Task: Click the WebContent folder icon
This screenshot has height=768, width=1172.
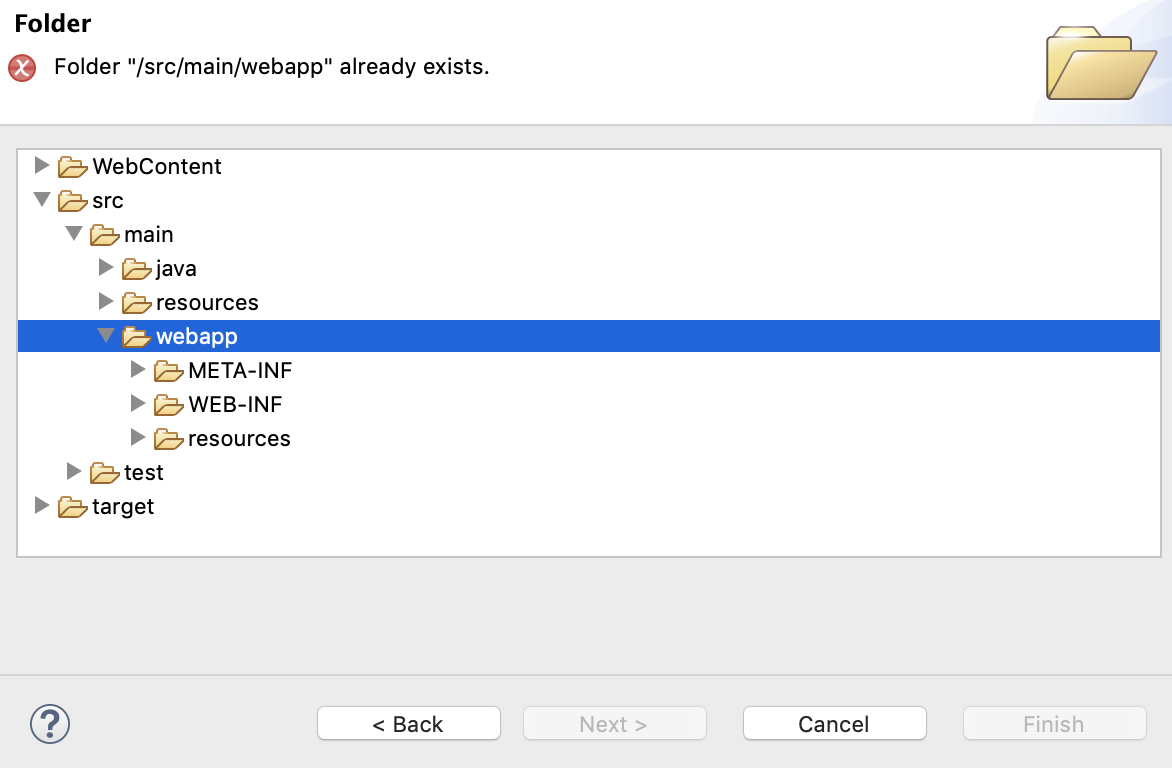Action: [x=73, y=167]
